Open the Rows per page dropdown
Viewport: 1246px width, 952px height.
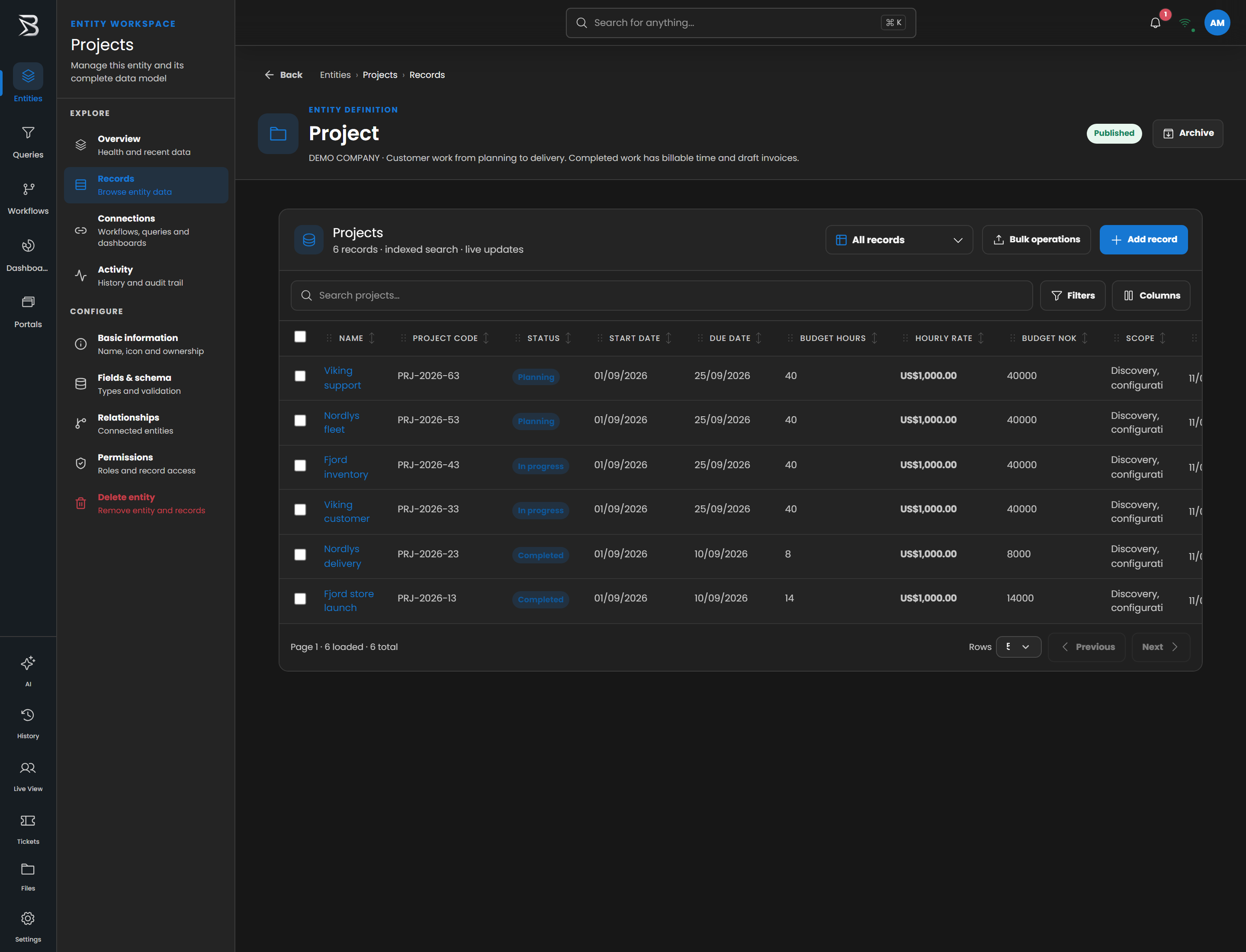pos(1018,646)
